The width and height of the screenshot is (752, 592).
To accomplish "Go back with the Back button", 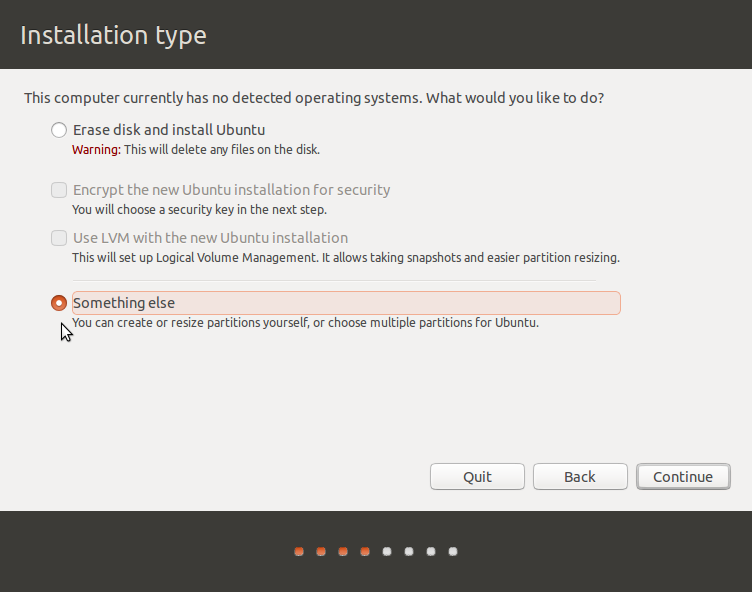I will [580, 477].
